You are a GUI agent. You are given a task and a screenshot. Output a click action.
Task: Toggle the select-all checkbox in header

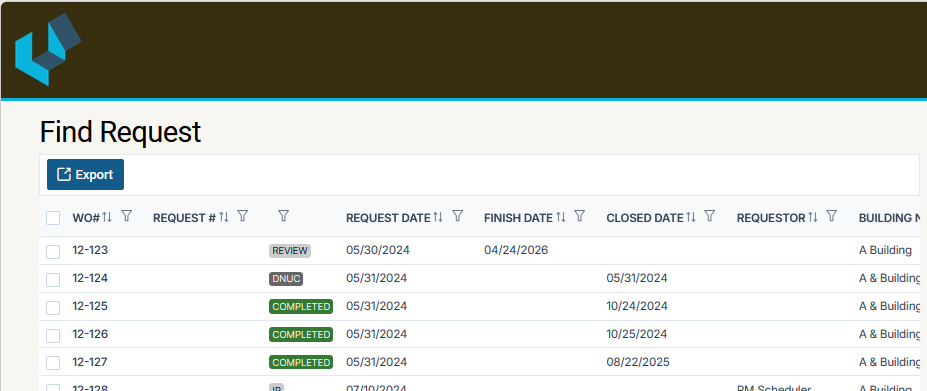[53, 218]
